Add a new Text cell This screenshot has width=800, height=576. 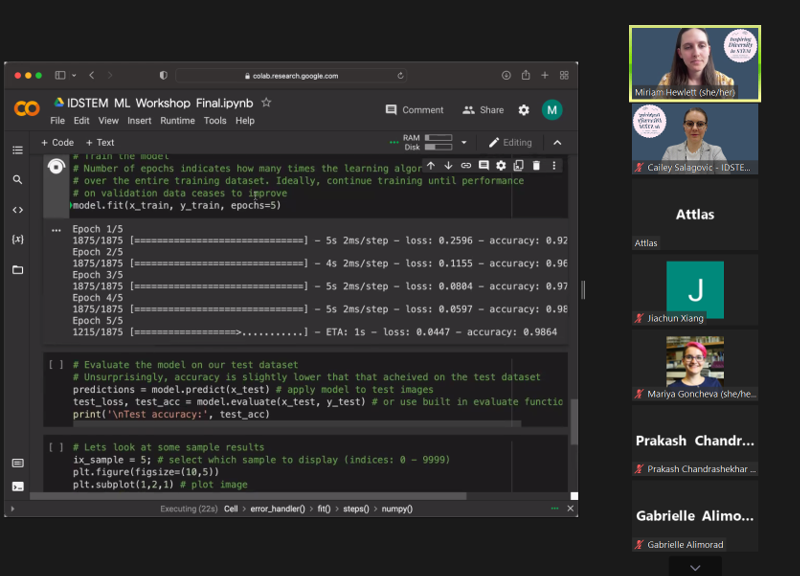point(100,143)
